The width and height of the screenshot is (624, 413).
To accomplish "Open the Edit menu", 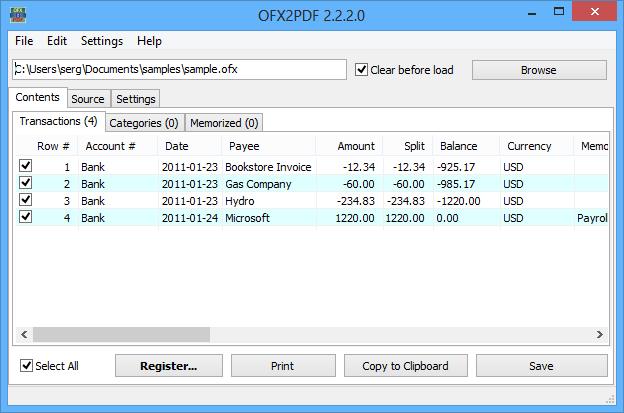I will pyautogui.click(x=57, y=41).
